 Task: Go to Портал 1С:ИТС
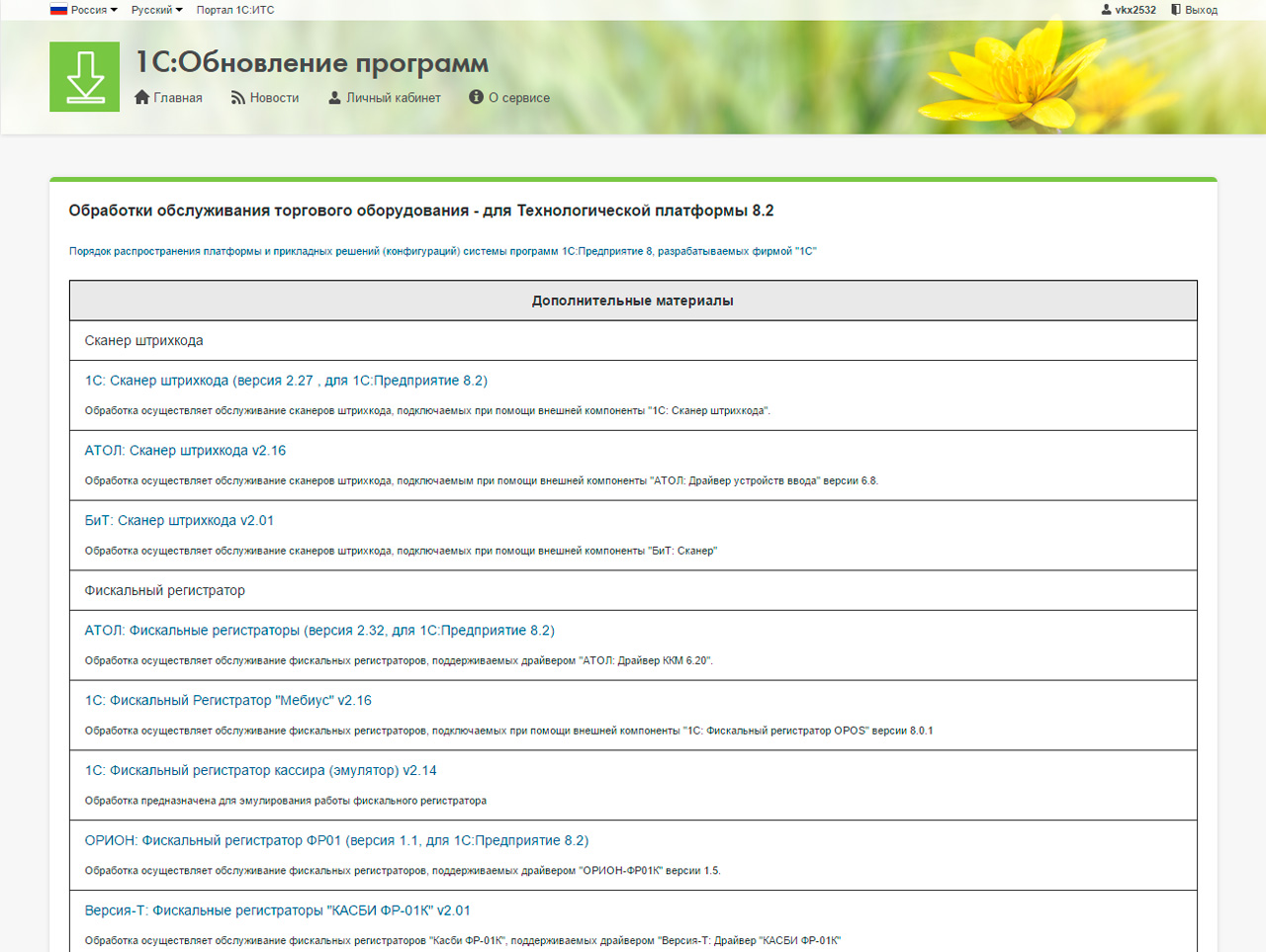(235, 10)
